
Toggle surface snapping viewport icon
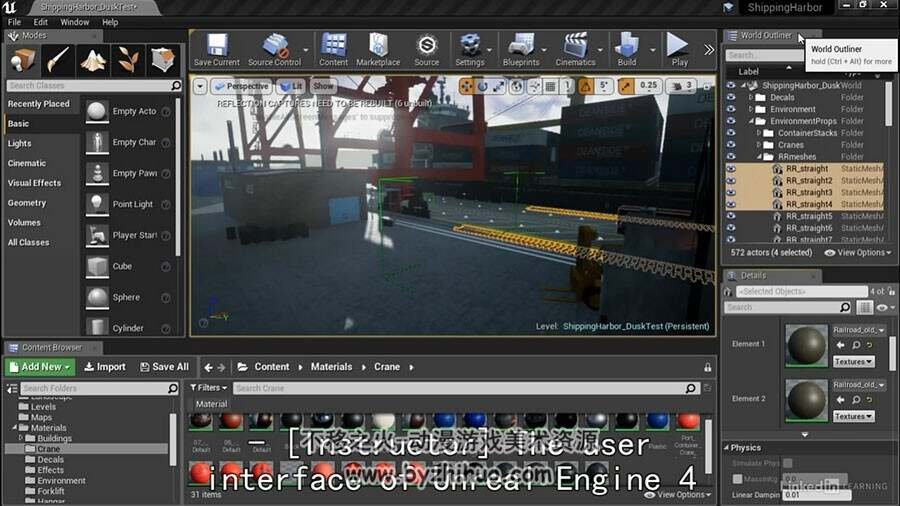(534, 86)
